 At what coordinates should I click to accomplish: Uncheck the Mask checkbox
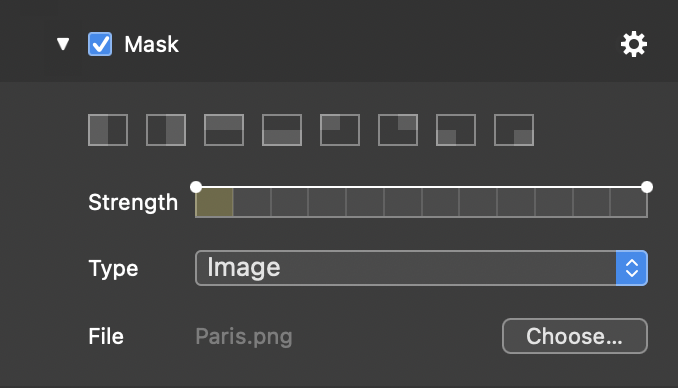100,44
